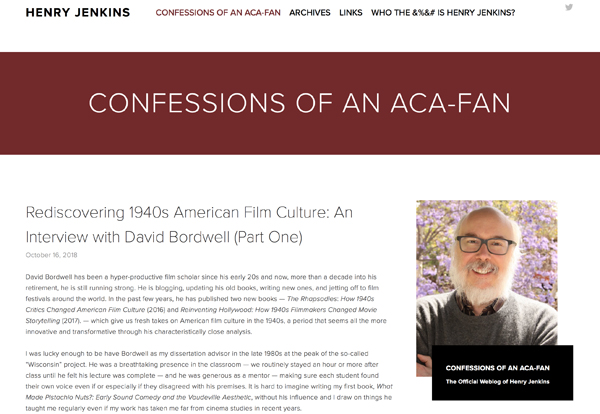The image size is (600, 414).
Task: Select Confessions of an Aca-Fan menu item
Action: pyautogui.click(x=218, y=13)
